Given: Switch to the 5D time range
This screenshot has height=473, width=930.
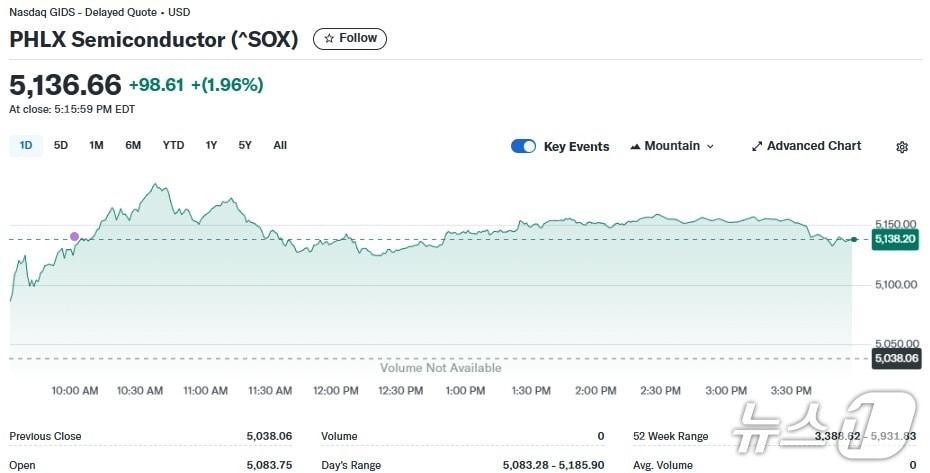Looking at the screenshot, I should 61,145.
